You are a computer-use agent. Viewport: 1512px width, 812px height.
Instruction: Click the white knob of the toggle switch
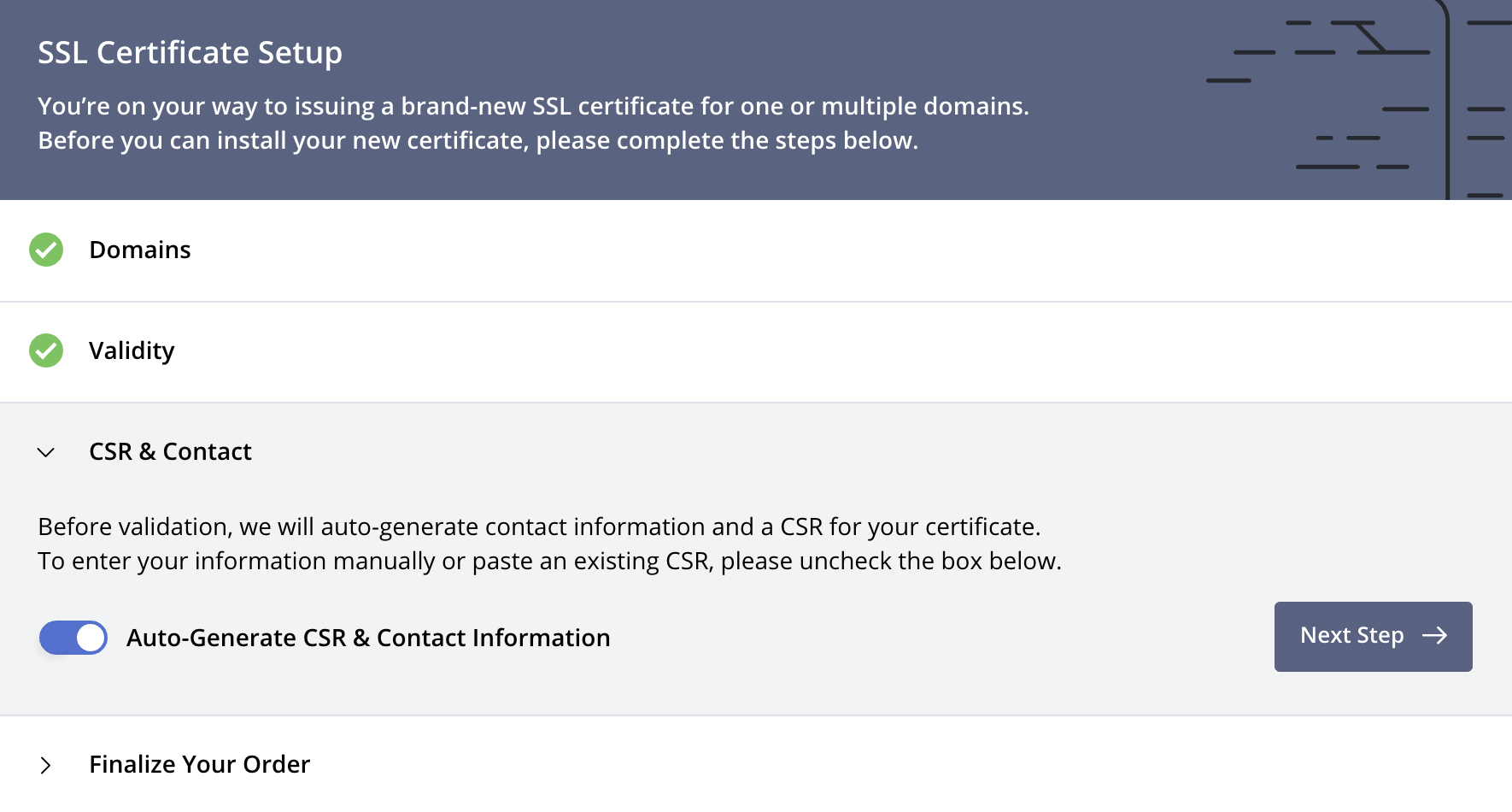pos(91,638)
